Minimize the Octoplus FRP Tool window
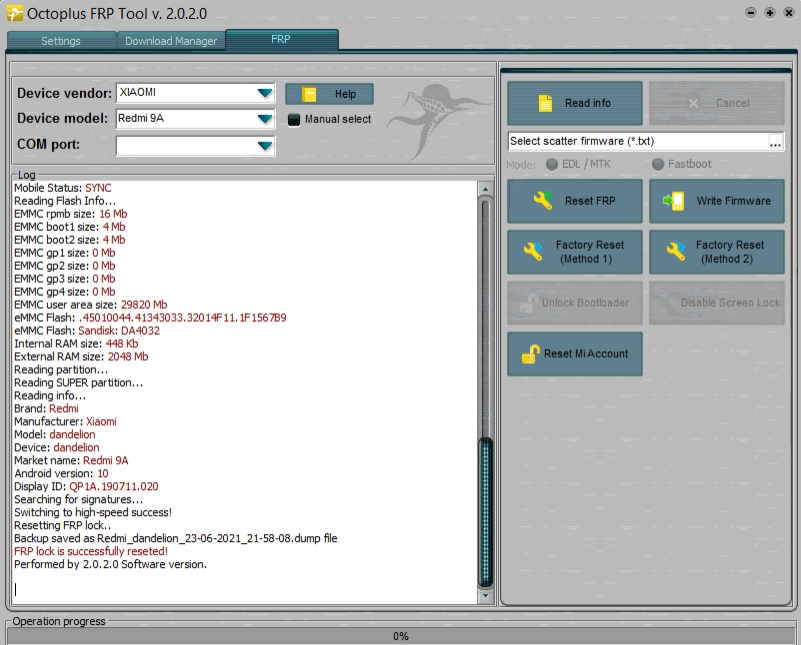801x645 pixels. [750, 13]
